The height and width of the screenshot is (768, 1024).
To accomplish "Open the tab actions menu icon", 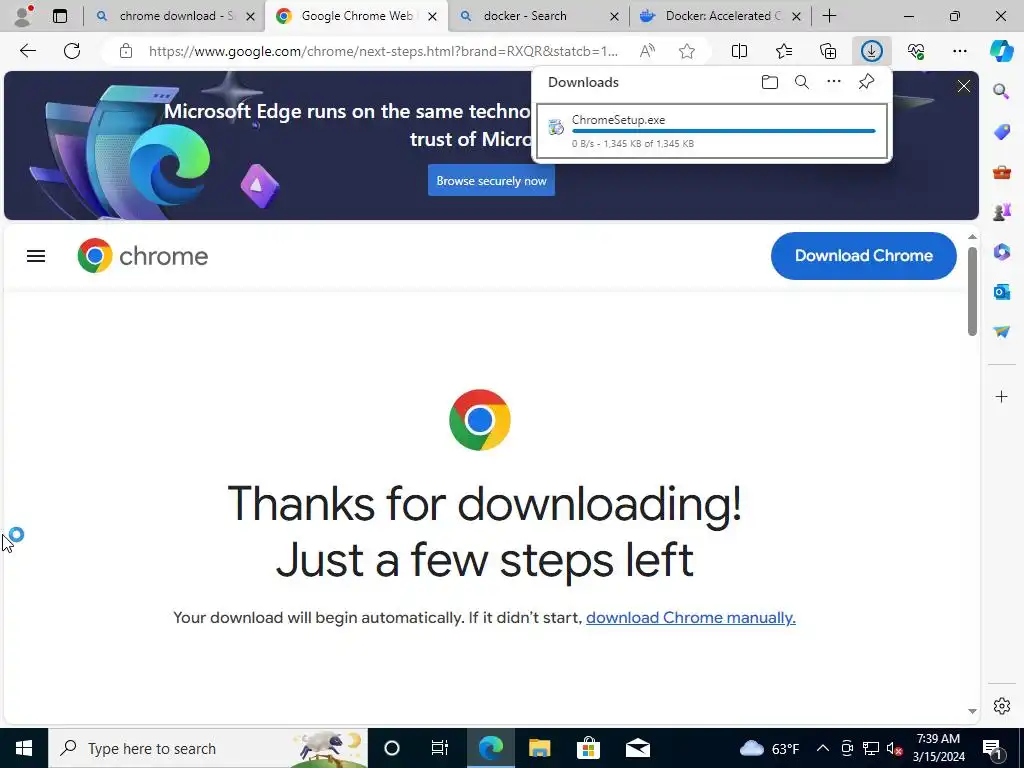I will click(x=59, y=16).
